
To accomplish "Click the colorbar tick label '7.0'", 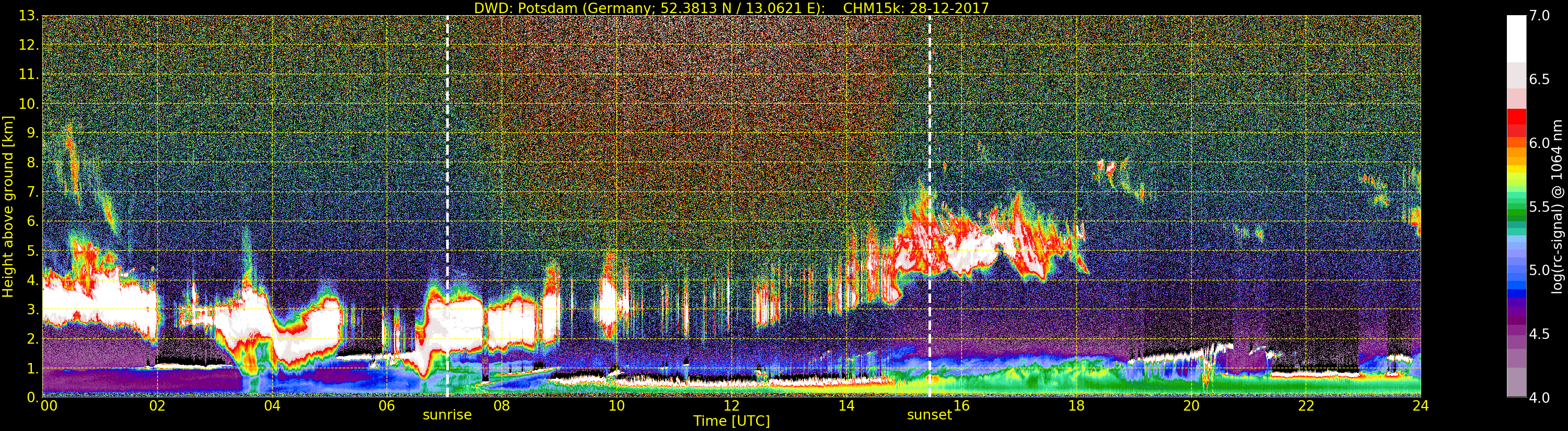I will tap(1539, 16).
